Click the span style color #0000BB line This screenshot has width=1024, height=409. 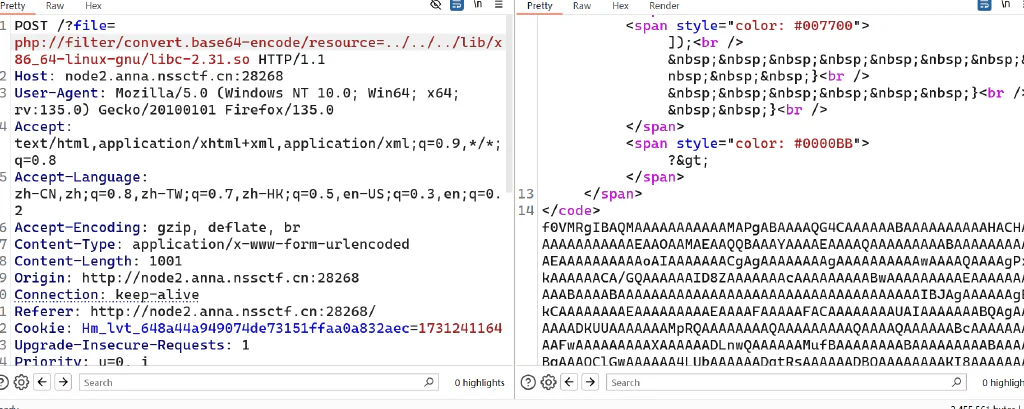point(748,144)
